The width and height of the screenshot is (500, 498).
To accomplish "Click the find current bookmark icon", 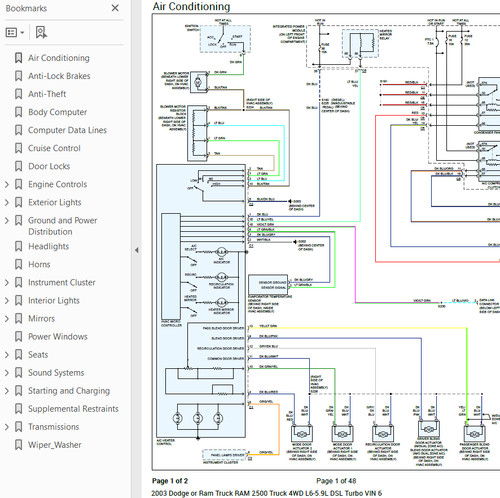I will tap(41, 32).
